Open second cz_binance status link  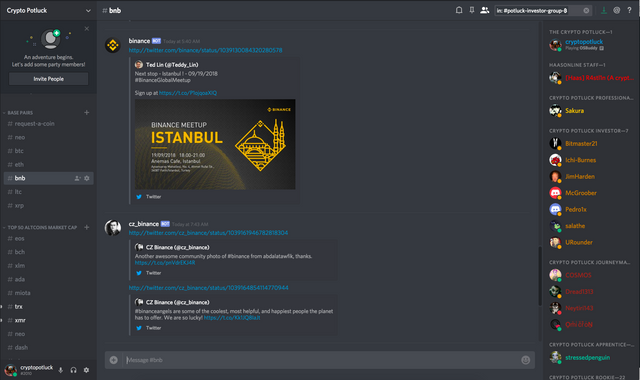(209, 288)
